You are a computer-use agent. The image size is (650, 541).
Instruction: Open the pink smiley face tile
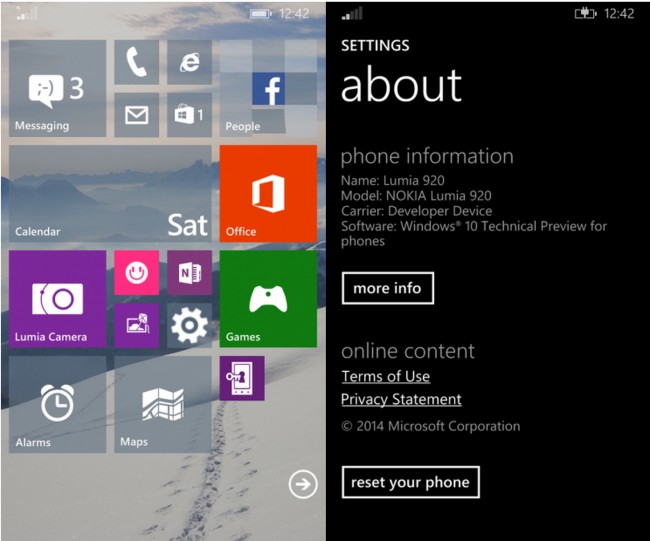coord(136,273)
